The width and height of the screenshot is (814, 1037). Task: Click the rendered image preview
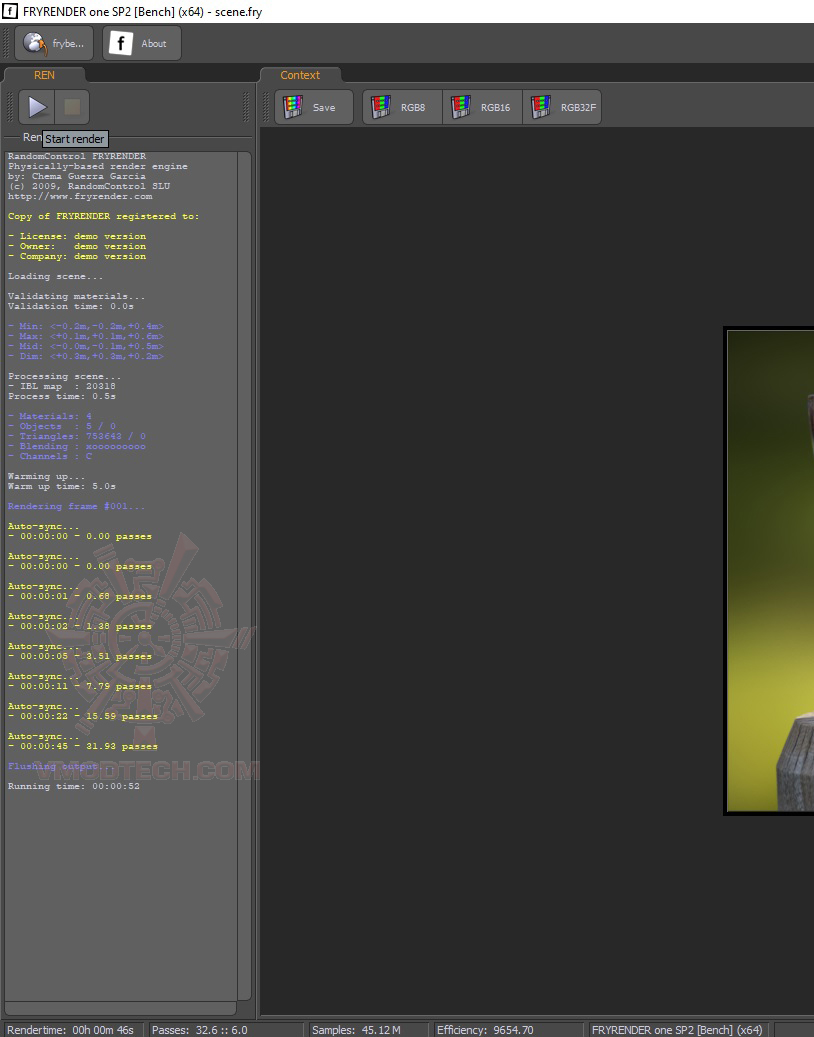click(x=770, y=571)
